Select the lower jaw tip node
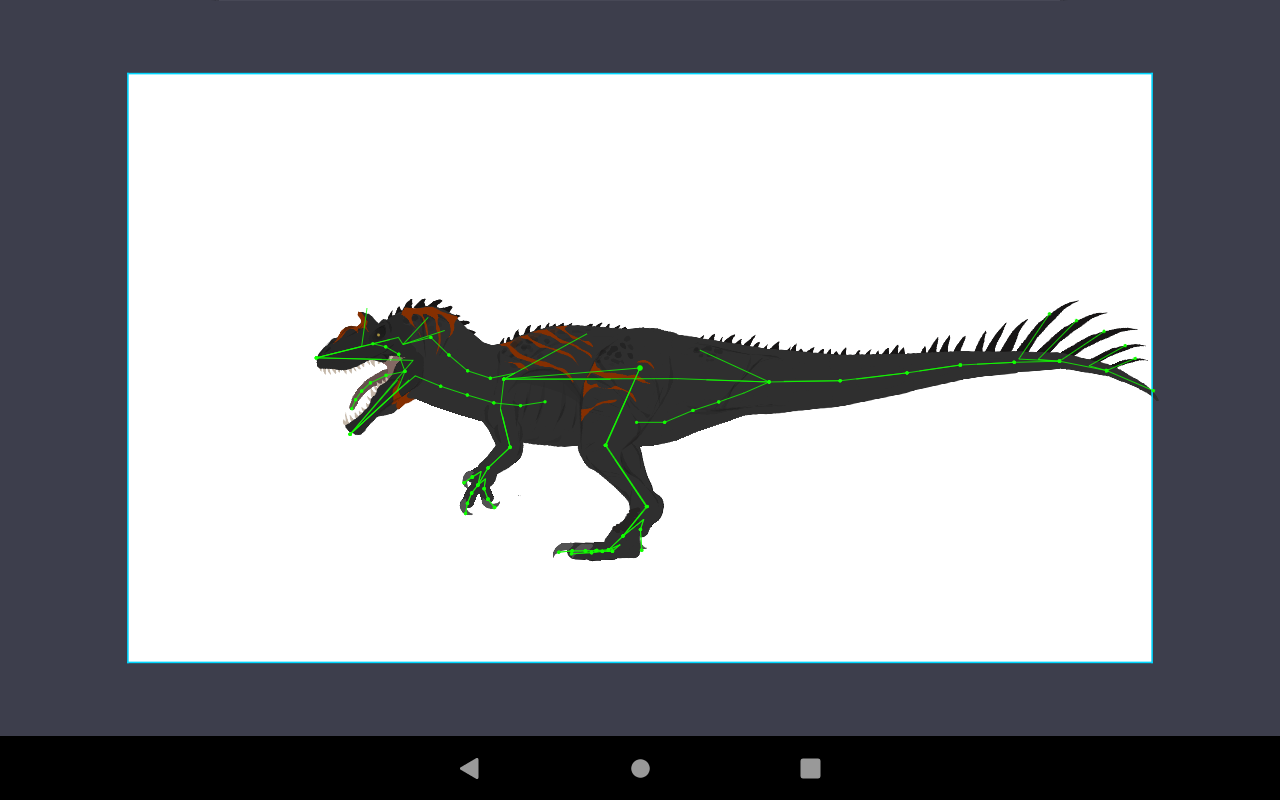 coord(350,433)
